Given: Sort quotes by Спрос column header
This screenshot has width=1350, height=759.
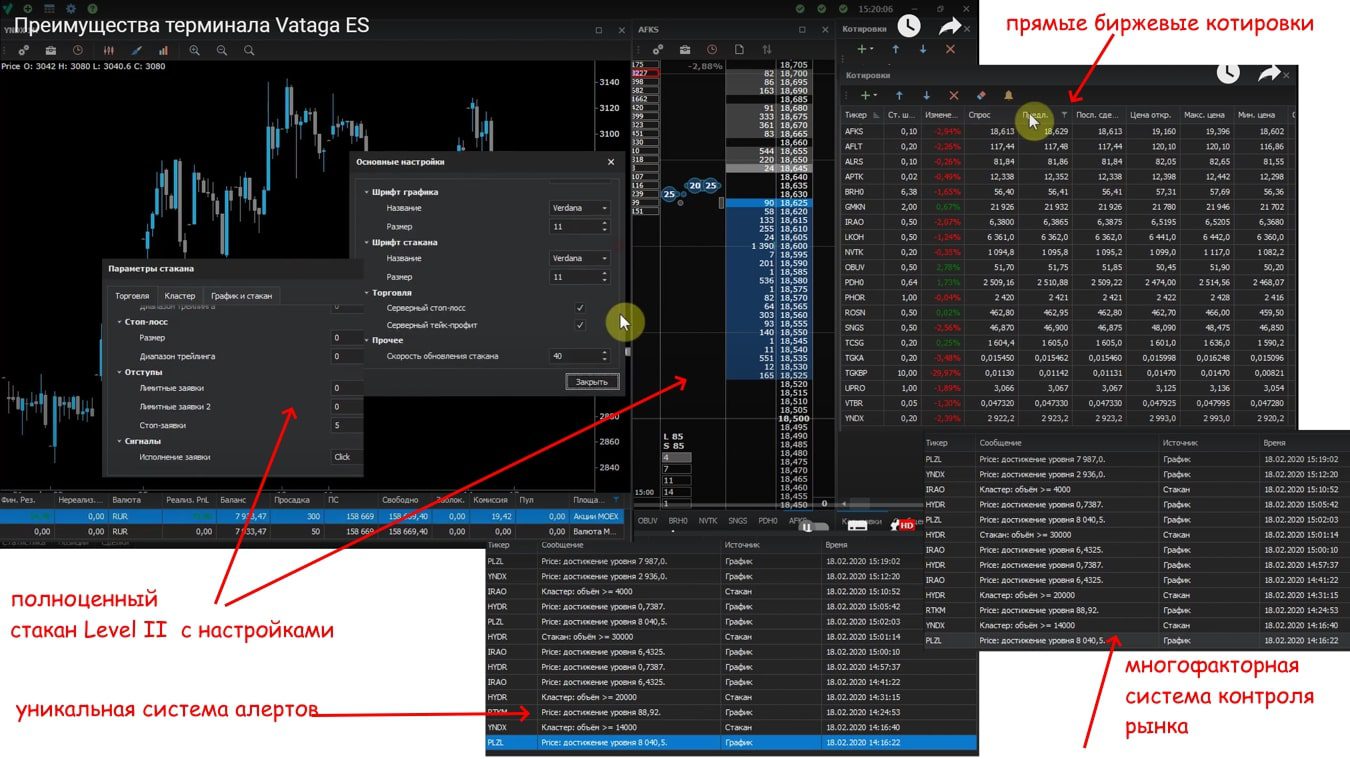Looking at the screenshot, I should 990,115.
